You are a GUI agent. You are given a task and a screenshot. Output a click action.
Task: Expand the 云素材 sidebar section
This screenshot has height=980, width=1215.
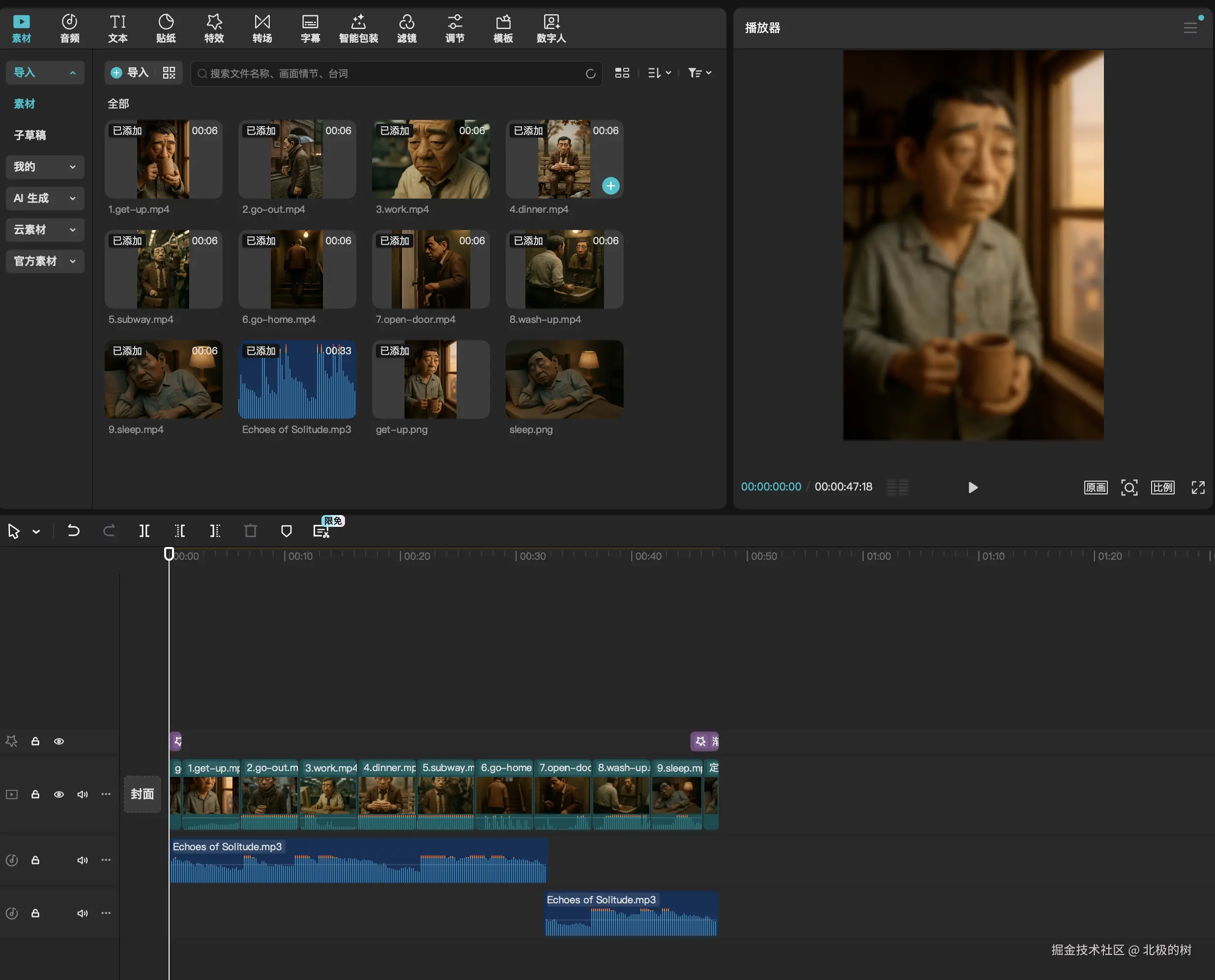45,230
